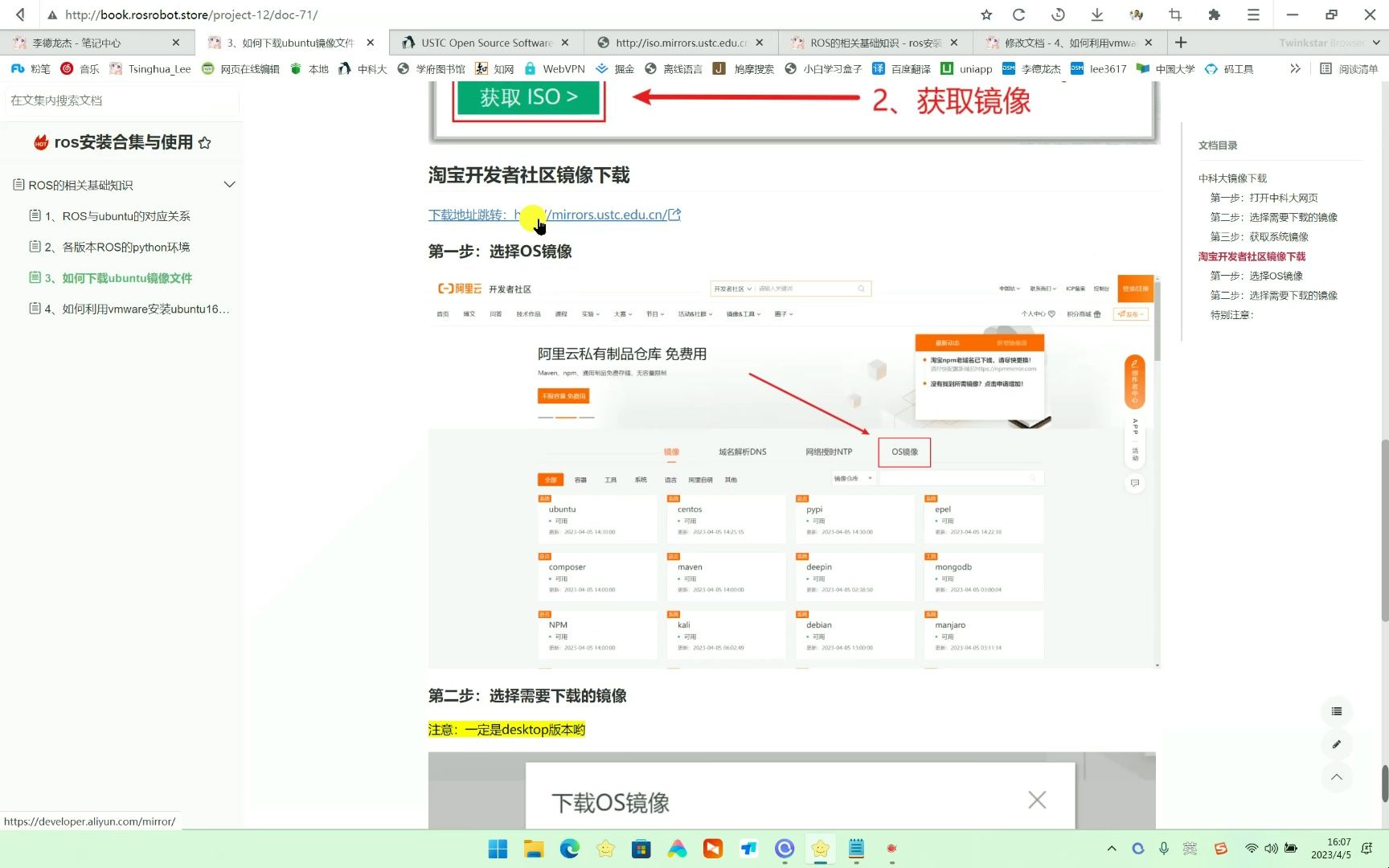This screenshot has width=1389, height=868.
Task: Open the notepad app in taskbar
Action: (x=856, y=849)
